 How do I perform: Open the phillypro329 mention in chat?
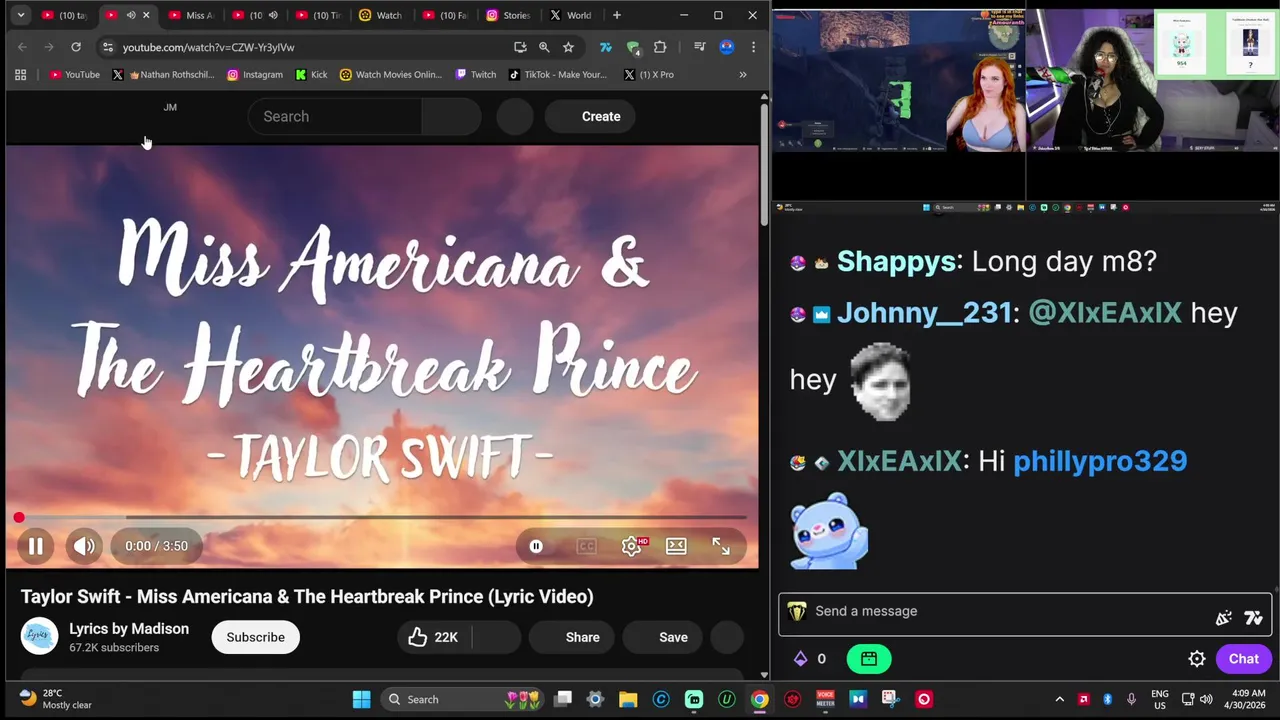tap(1100, 461)
